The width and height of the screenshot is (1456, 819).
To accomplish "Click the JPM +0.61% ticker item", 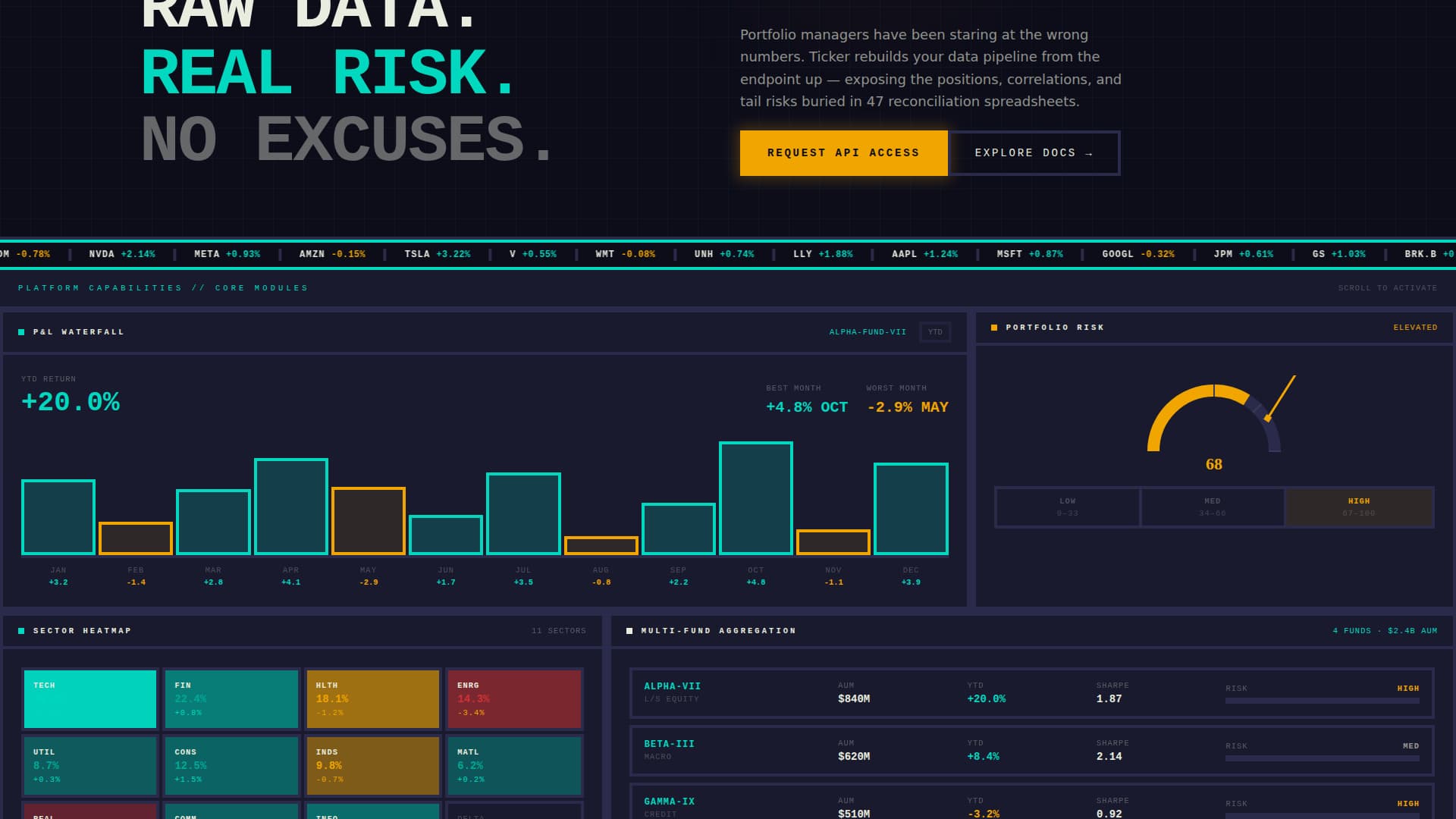I will 1244,254.
